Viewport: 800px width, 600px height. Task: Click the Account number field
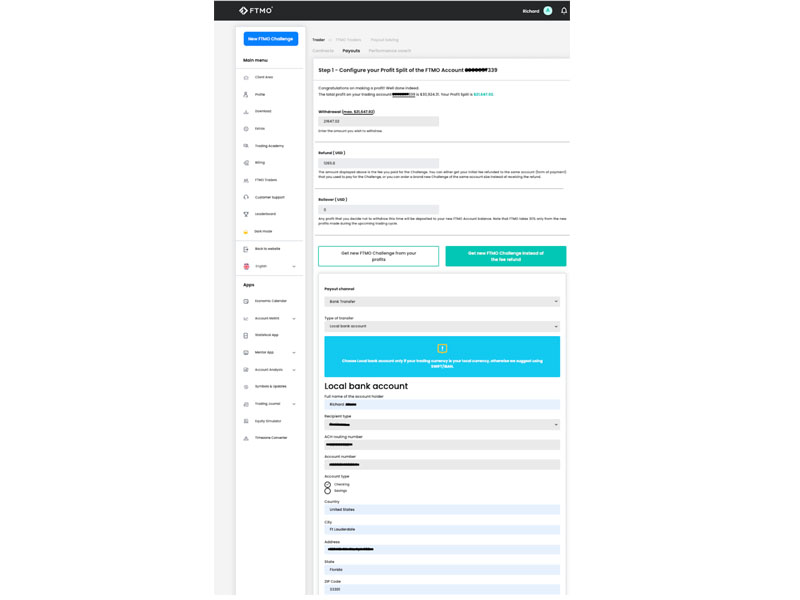(442, 465)
